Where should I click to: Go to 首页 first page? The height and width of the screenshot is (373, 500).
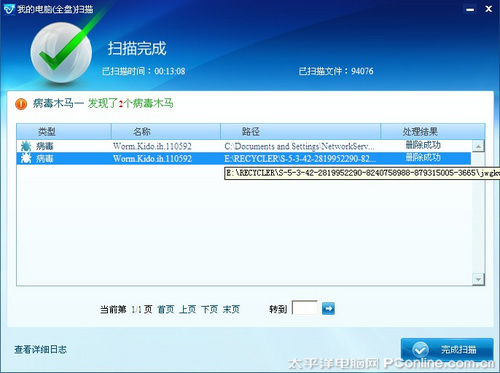pos(166,309)
